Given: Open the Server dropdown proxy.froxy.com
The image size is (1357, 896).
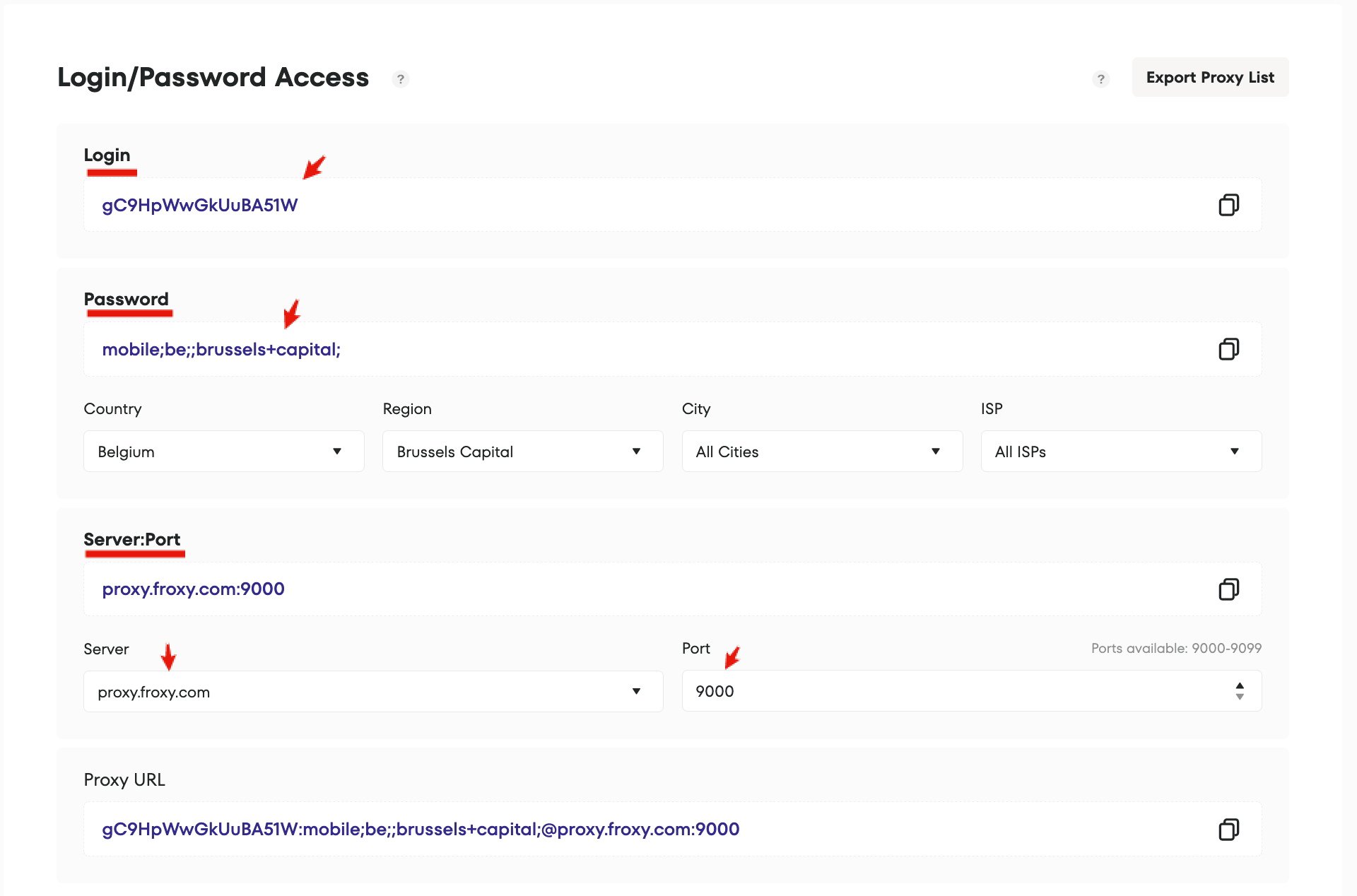Looking at the screenshot, I should (373, 691).
